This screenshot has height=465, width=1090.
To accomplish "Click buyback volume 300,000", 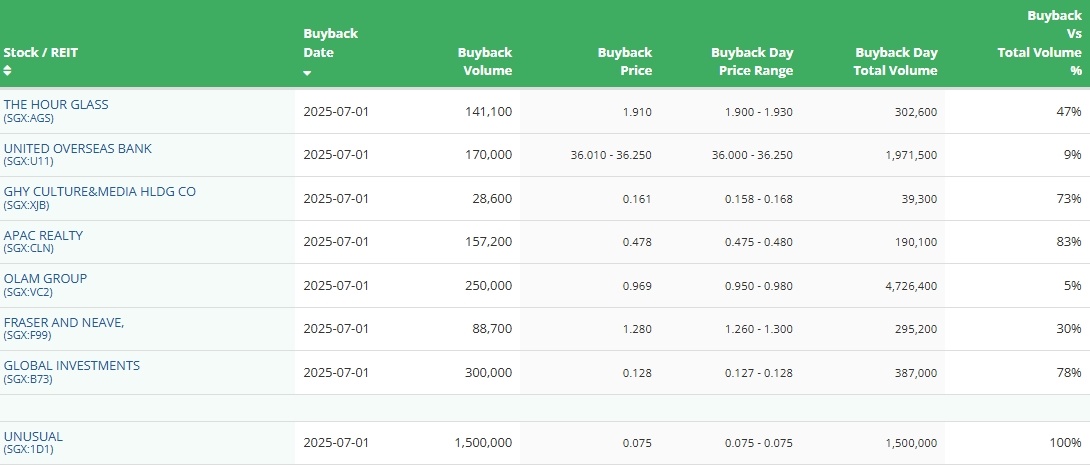I will (489, 373).
